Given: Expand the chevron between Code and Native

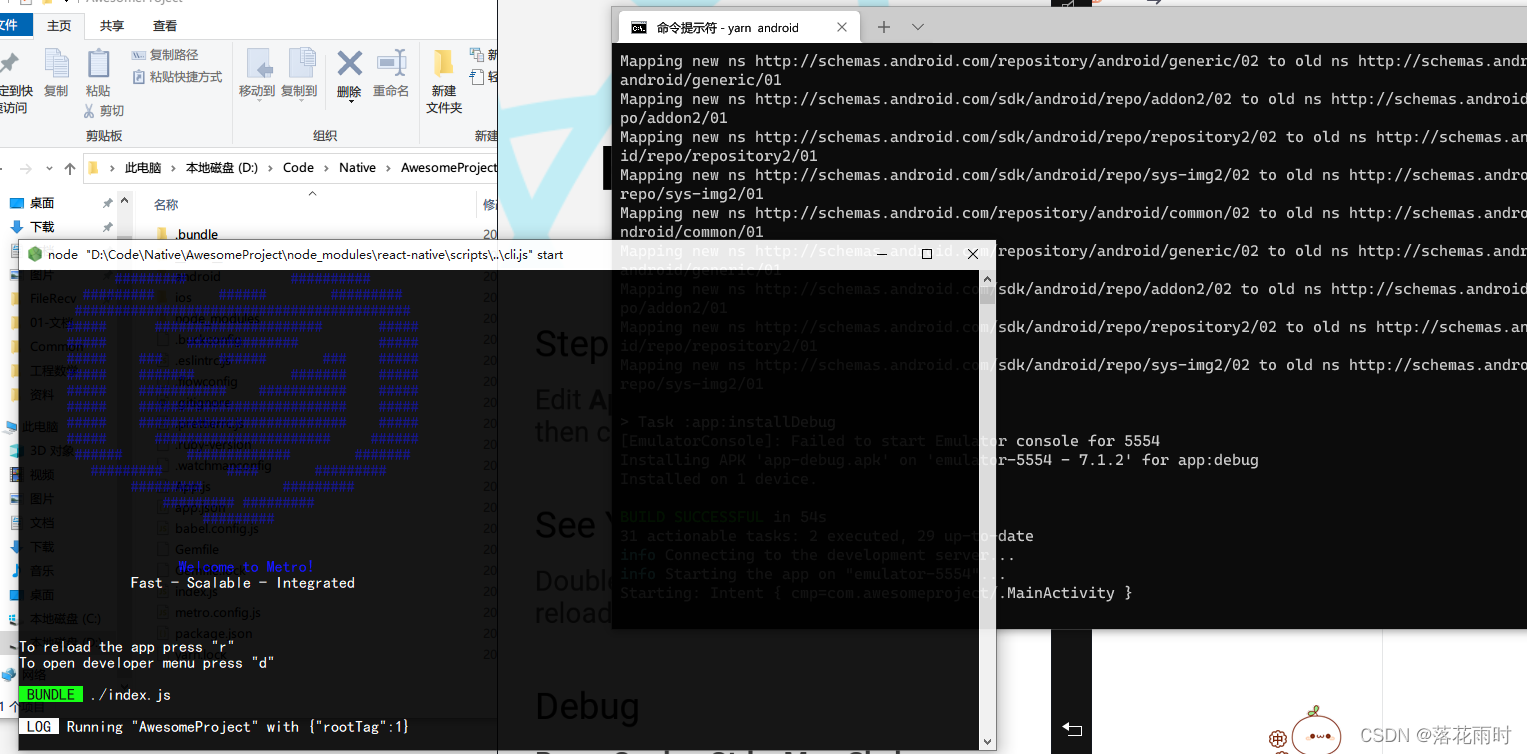Looking at the screenshot, I should pos(326,168).
